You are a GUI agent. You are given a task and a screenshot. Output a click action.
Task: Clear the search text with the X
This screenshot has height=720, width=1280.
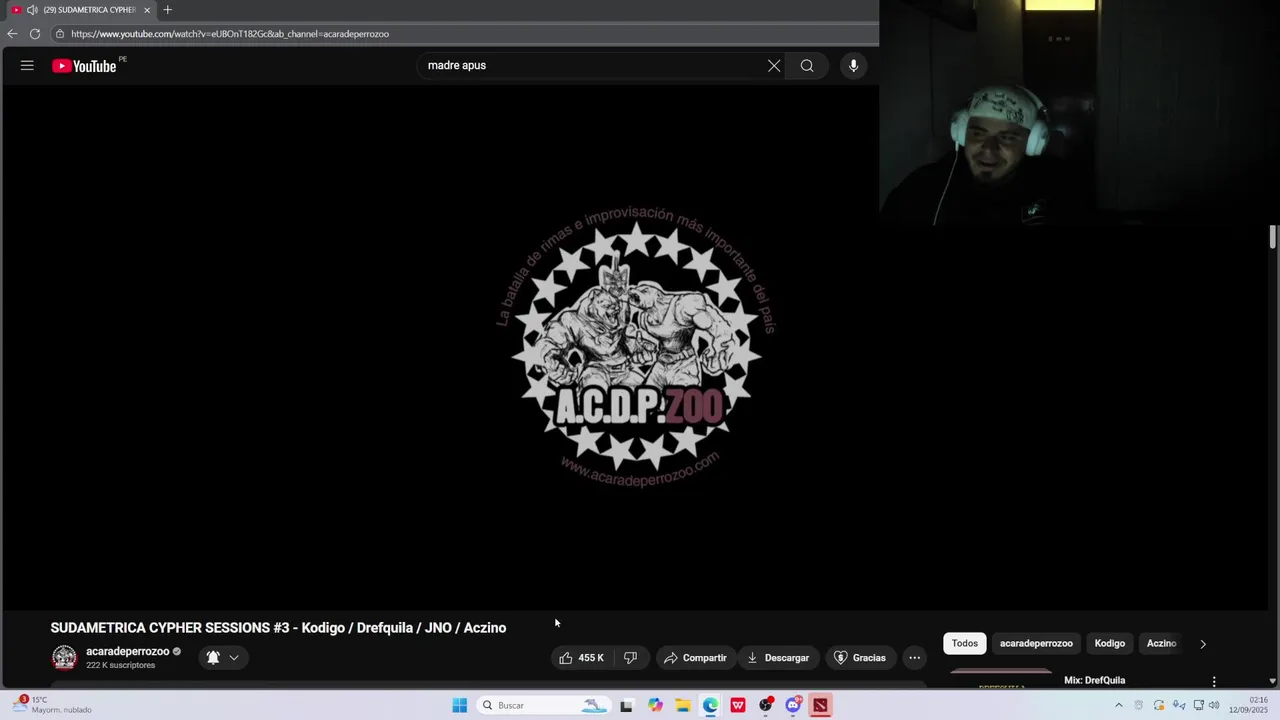774,66
